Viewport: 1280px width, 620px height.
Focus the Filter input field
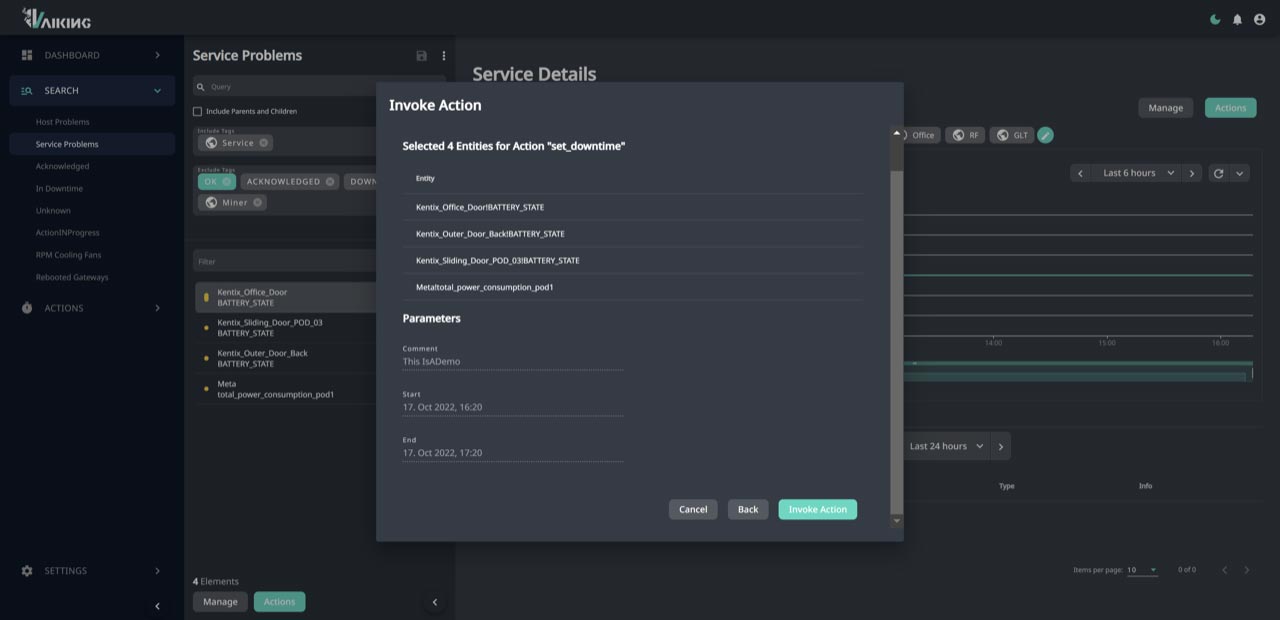click(x=285, y=261)
